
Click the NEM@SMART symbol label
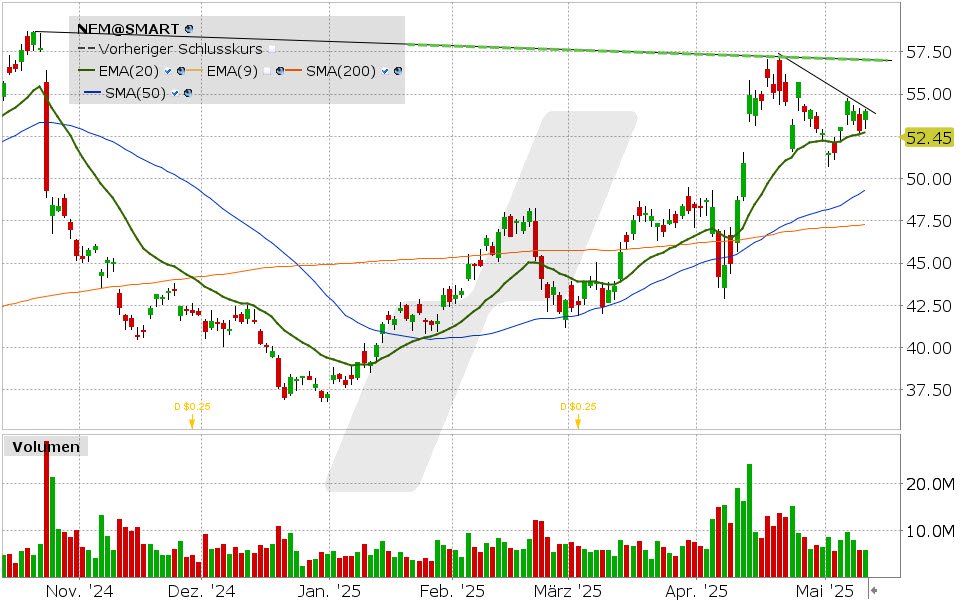[x=128, y=29]
